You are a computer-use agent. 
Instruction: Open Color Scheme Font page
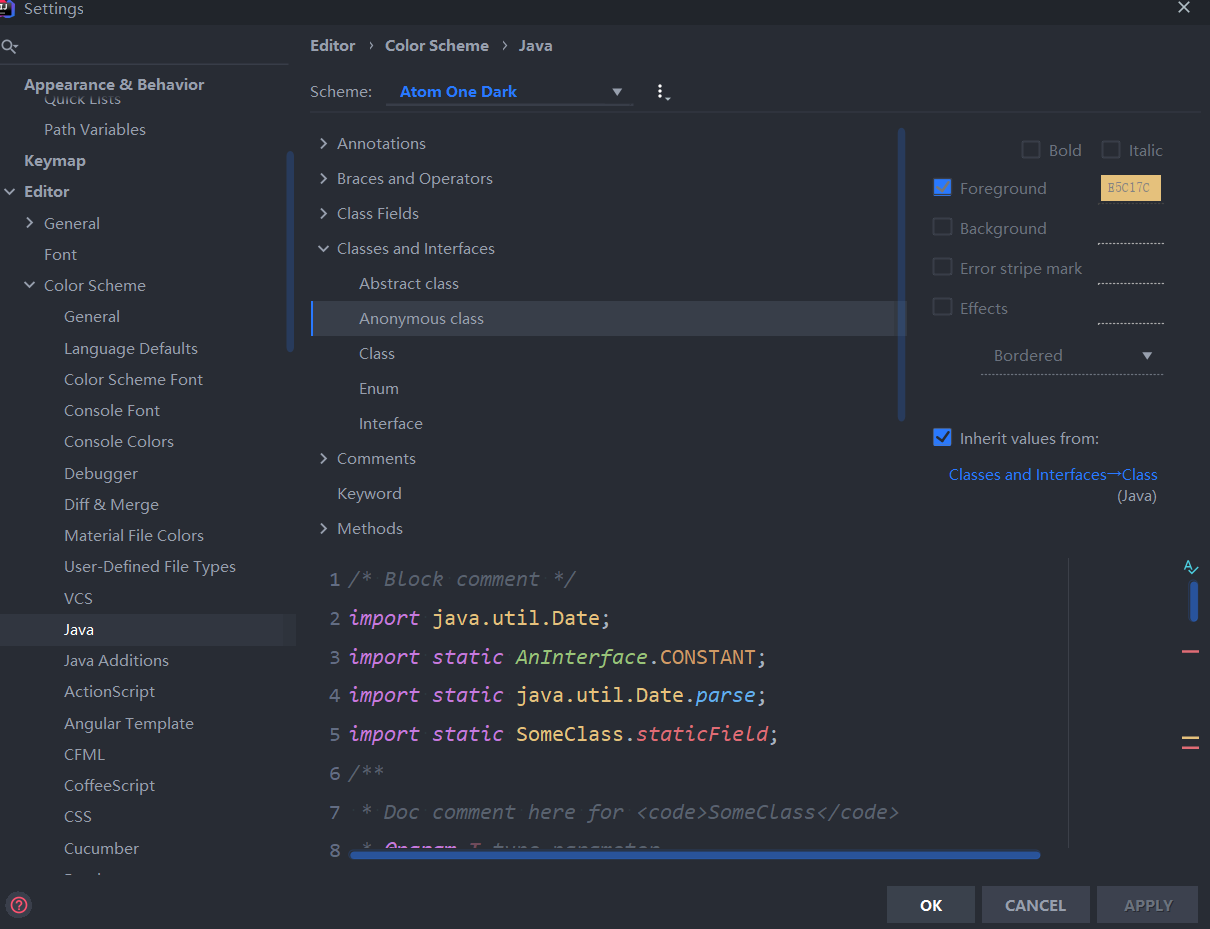point(133,380)
